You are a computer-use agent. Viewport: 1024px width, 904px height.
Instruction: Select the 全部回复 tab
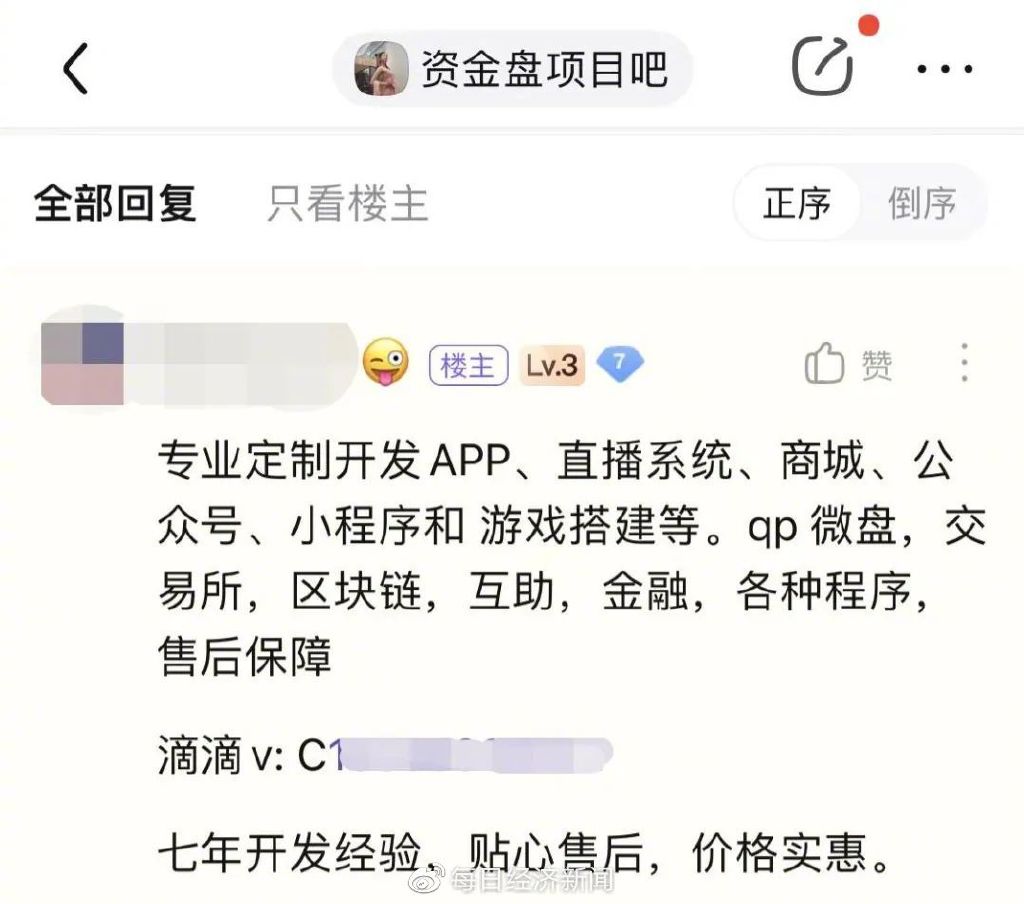115,203
